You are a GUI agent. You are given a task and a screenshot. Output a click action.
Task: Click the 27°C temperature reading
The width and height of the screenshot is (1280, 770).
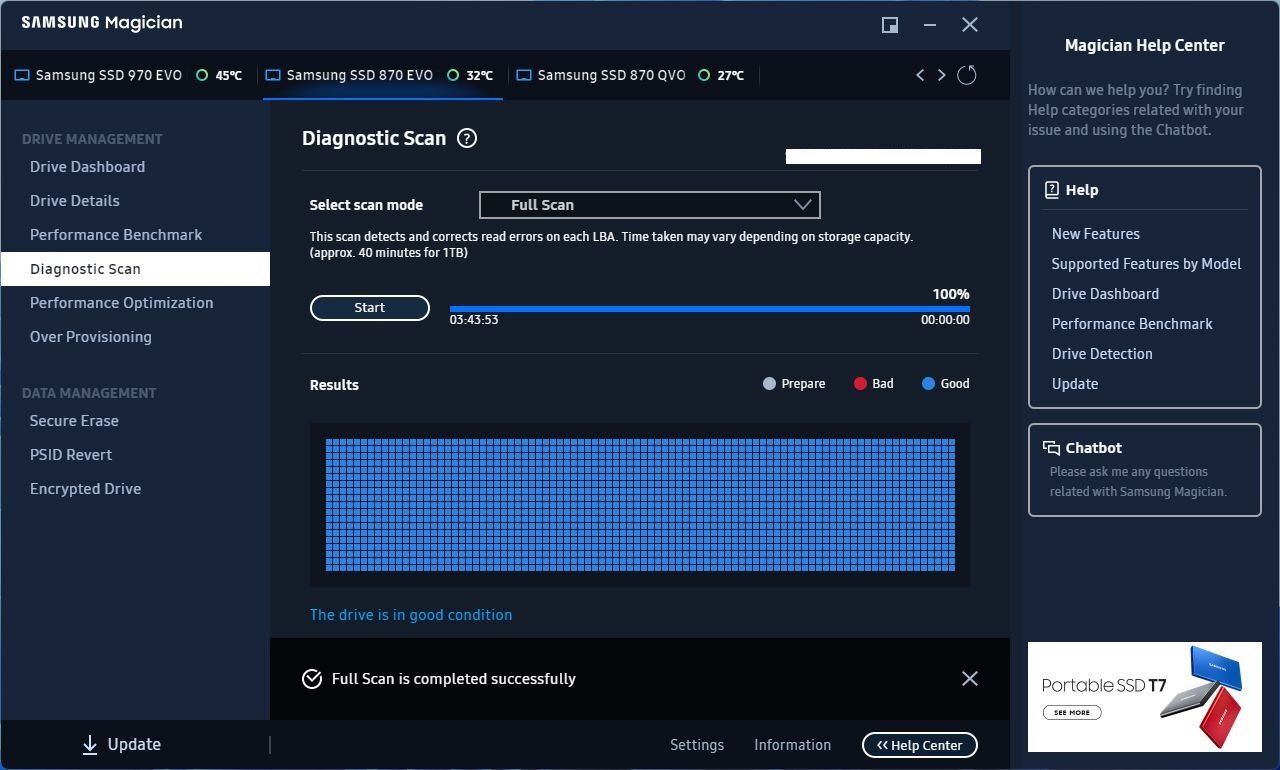730,75
